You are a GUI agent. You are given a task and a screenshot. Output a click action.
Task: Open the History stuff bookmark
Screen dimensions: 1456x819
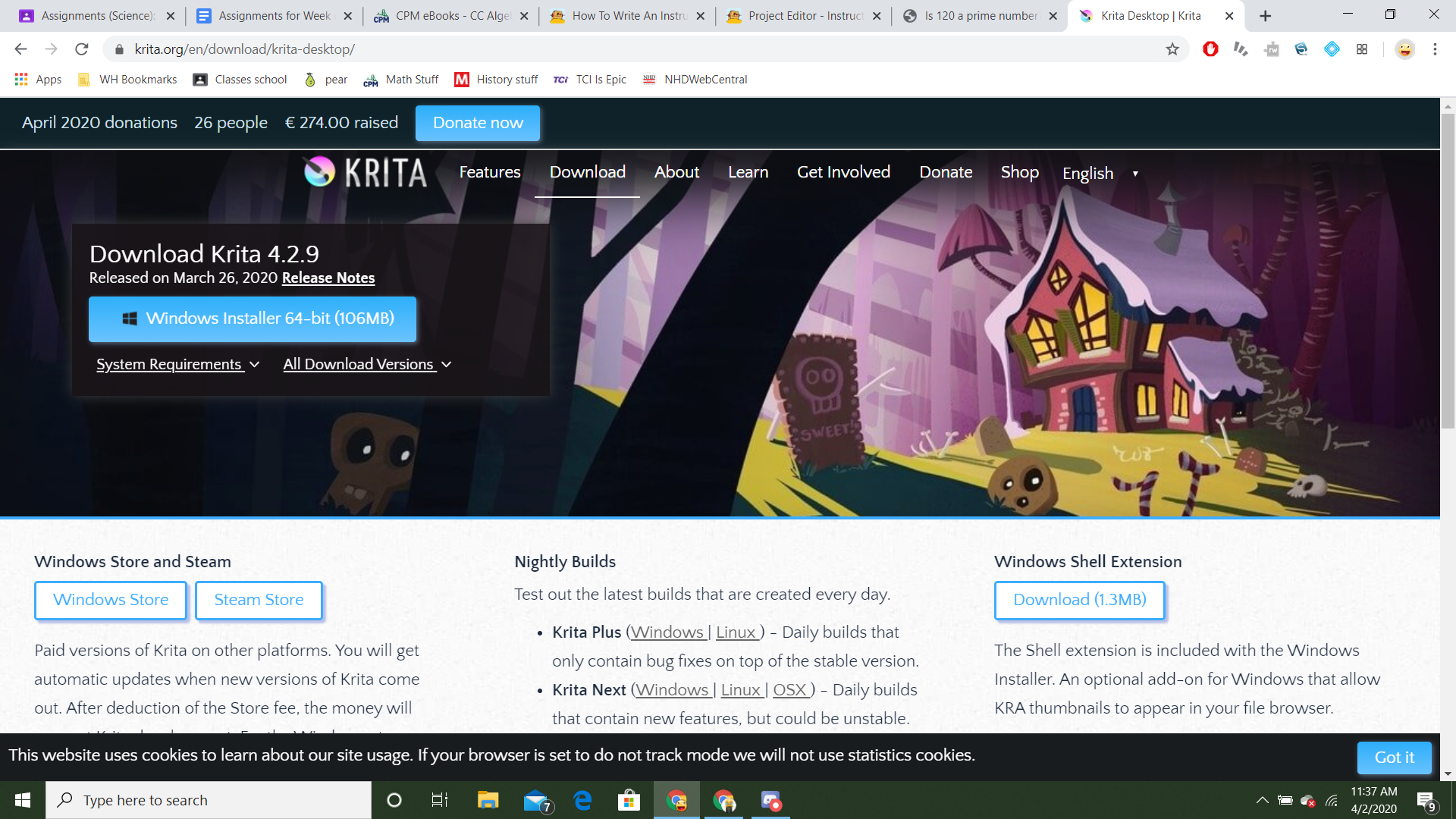point(497,79)
